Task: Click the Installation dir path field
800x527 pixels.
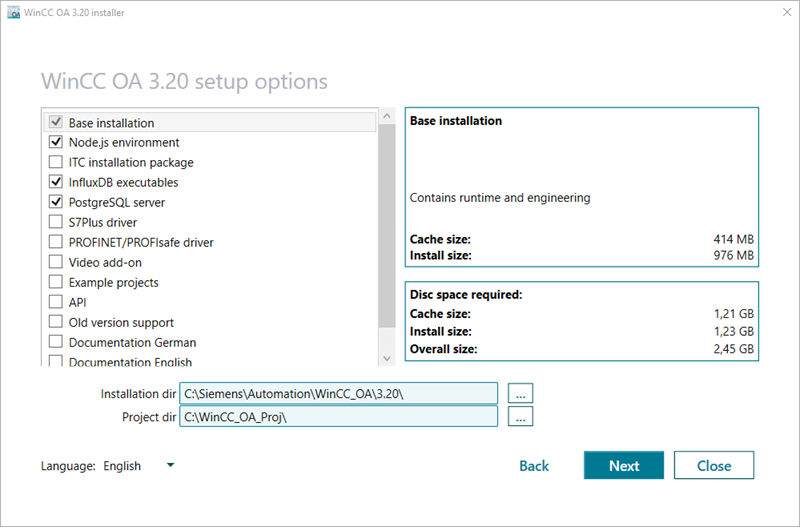Action: pyautogui.click(x=338, y=393)
